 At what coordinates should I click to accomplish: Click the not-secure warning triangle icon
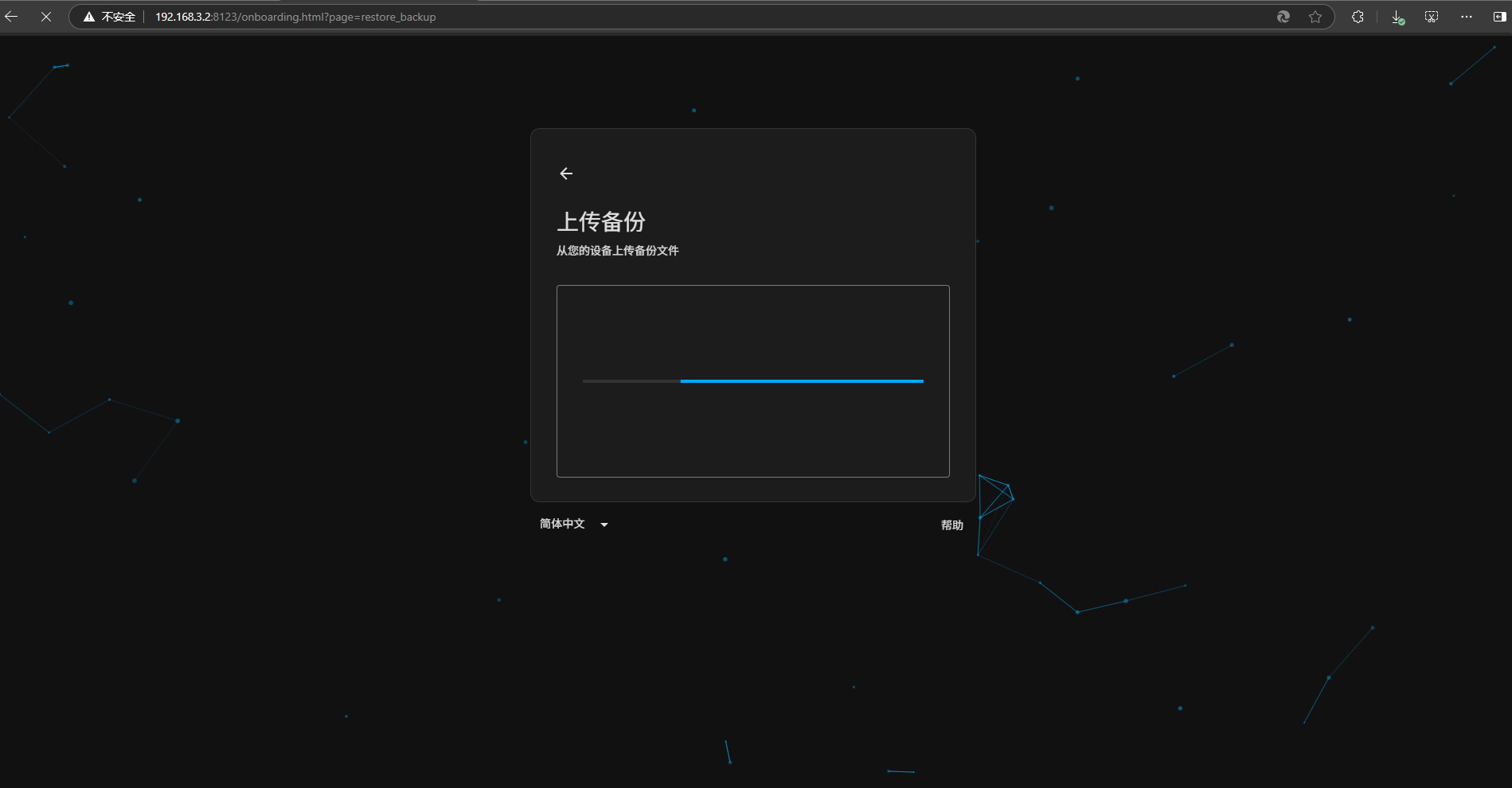point(89,17)
